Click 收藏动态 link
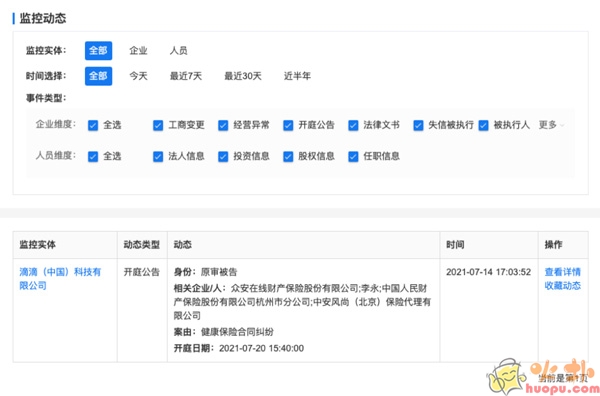The width and height of the screenshot is (600, 396). tap(562, 286)
